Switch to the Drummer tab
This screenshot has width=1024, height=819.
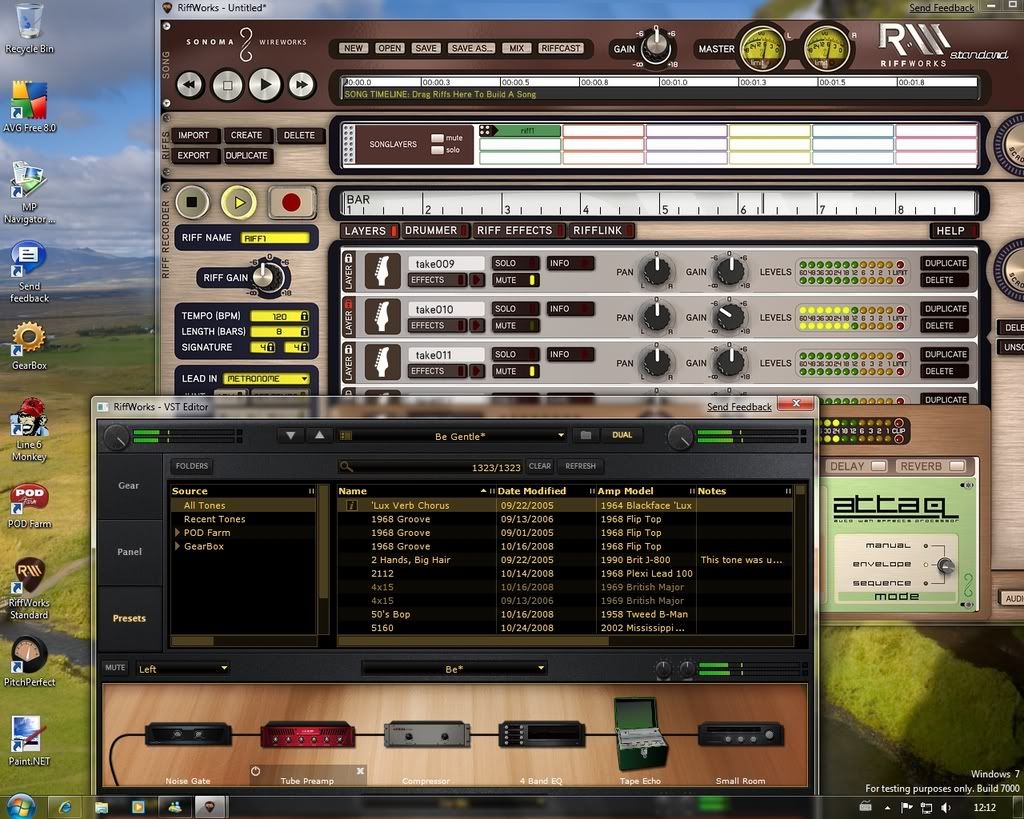click(431, 230)
